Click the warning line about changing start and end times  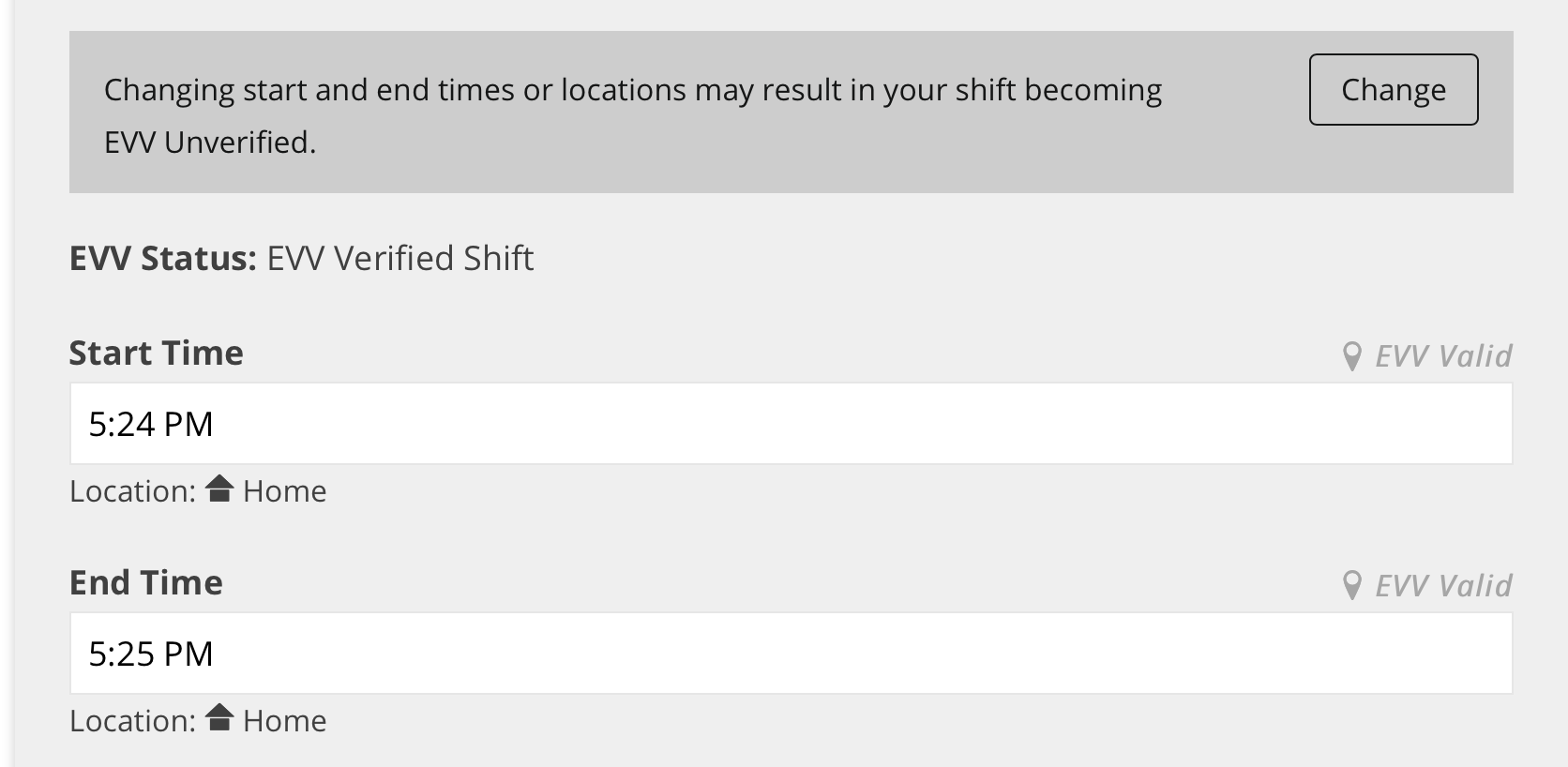[632, 90]
